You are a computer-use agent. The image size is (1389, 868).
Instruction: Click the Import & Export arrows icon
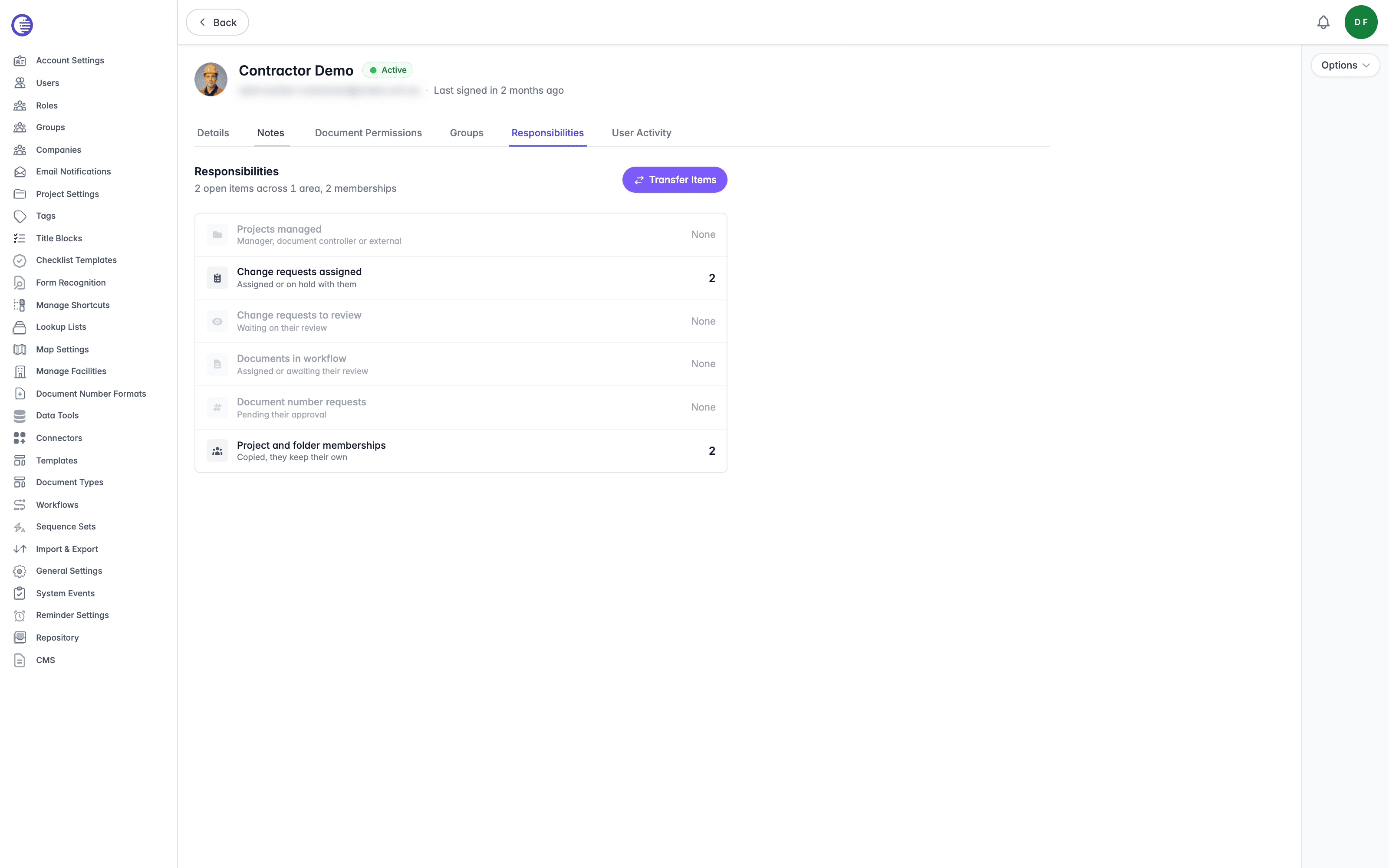pyautogui.click(x=20, y=549)
